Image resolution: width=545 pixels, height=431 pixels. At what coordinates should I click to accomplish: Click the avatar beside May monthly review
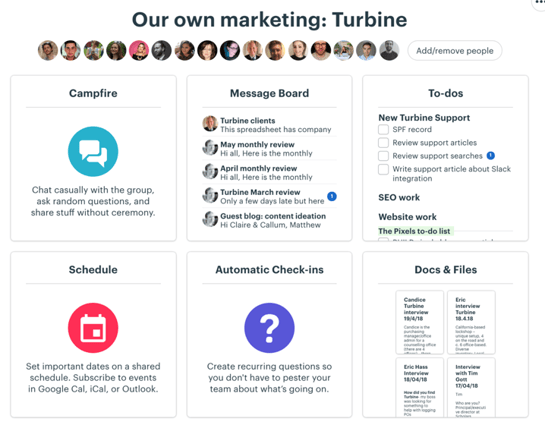pos(210,147)
